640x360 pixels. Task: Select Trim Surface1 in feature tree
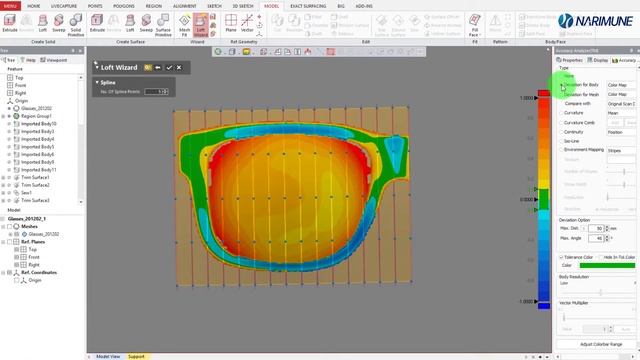[35, 178]
